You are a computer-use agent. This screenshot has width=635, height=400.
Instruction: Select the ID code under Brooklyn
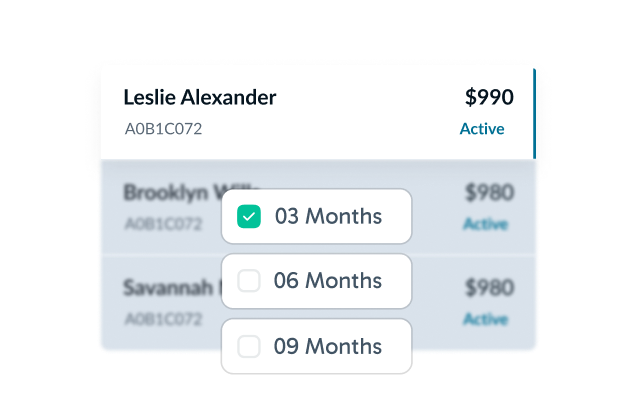tap(162, 224)
